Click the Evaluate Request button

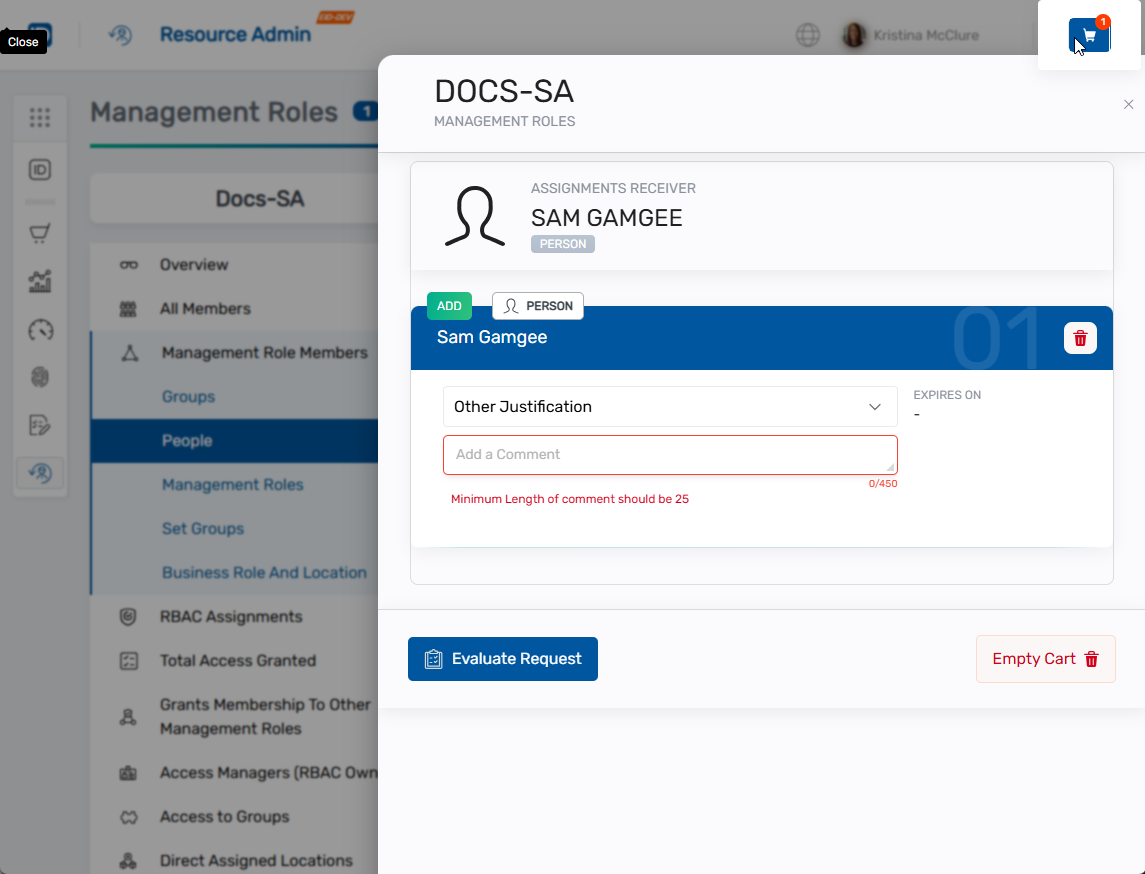[503, 659]
